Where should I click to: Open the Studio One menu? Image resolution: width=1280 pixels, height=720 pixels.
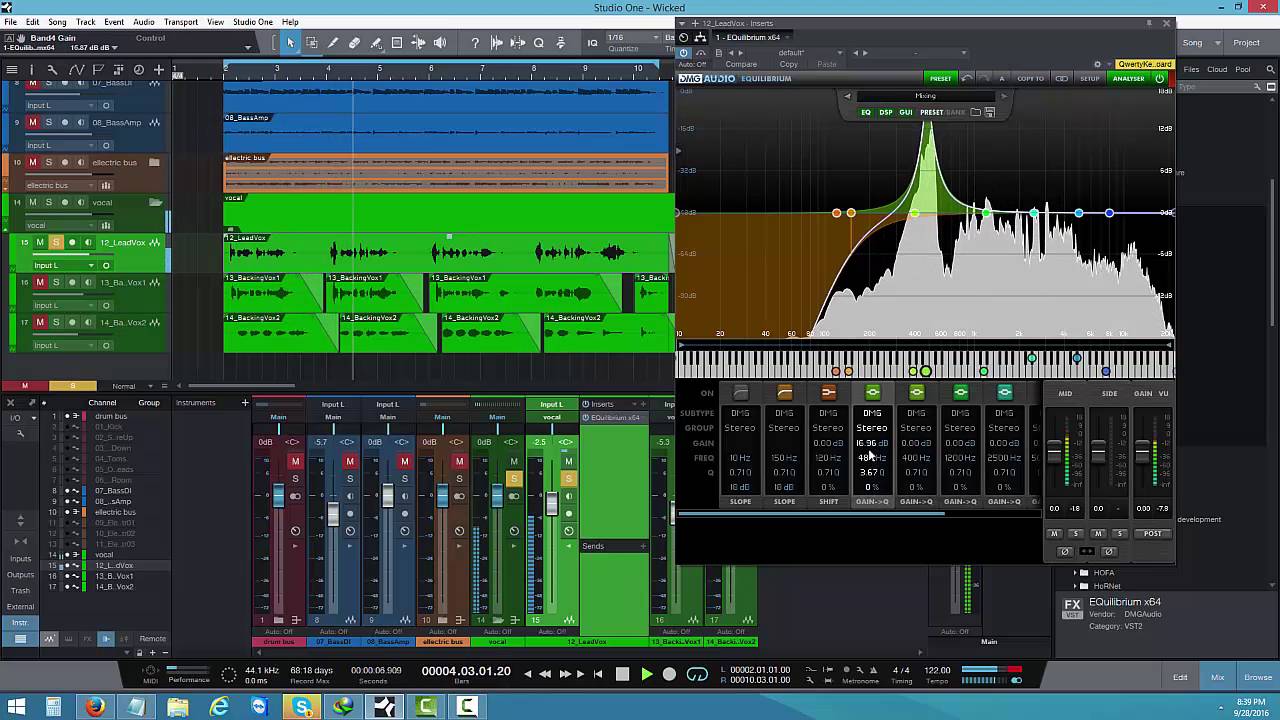point(252,22)
